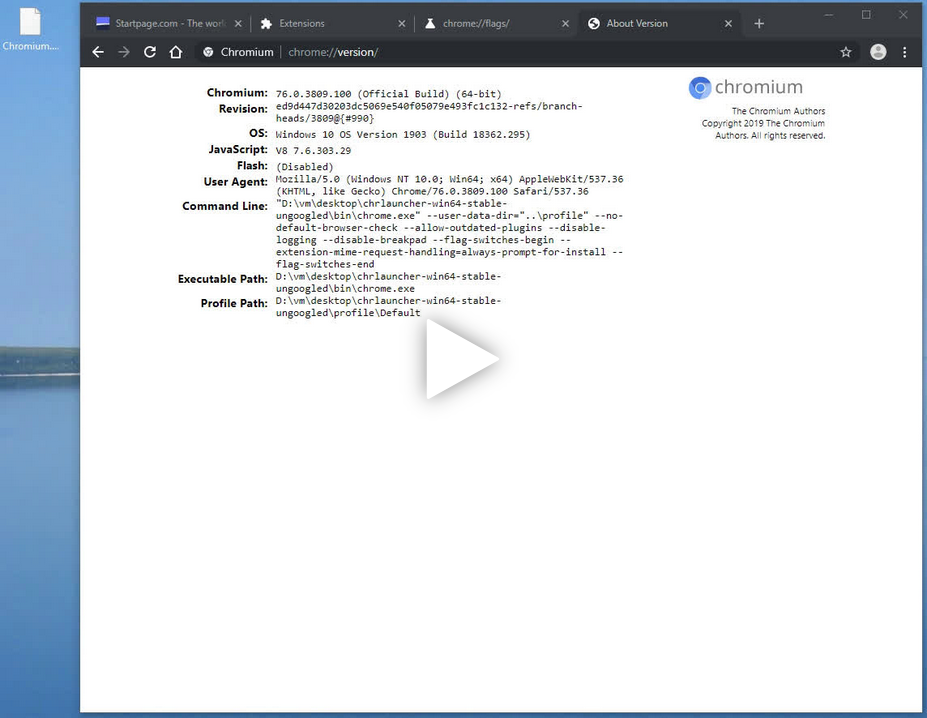Click the Startpage tab favicon
927x718 pixels.
(103, 23)
